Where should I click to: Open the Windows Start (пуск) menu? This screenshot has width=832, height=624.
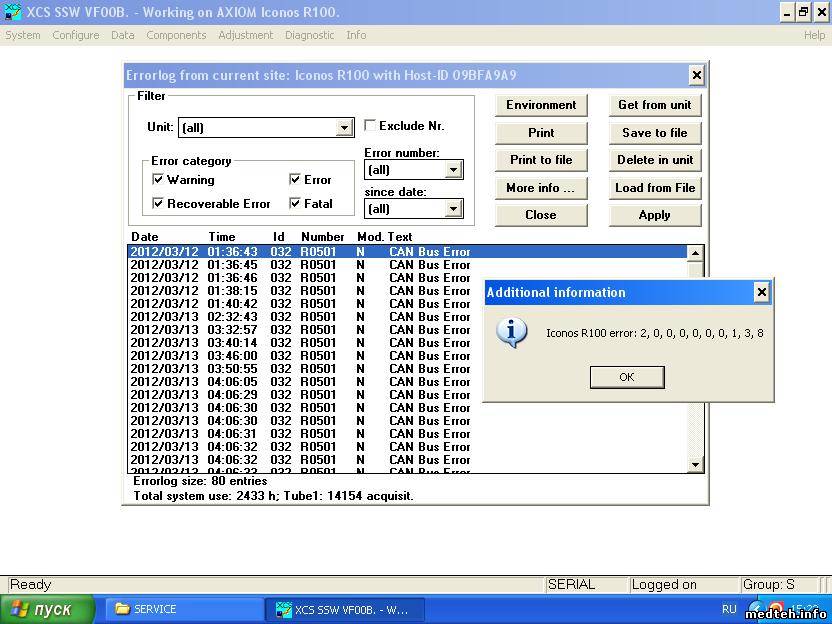[x=48, y=609]
